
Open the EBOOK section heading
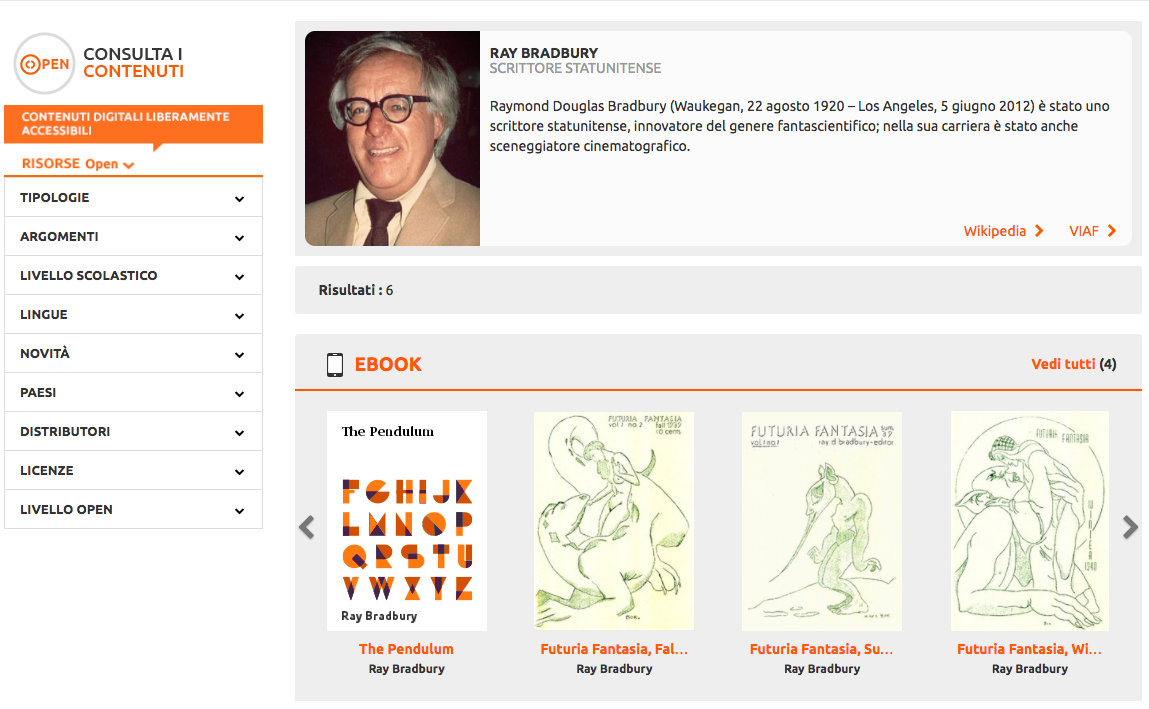click(x=388, y=365)
